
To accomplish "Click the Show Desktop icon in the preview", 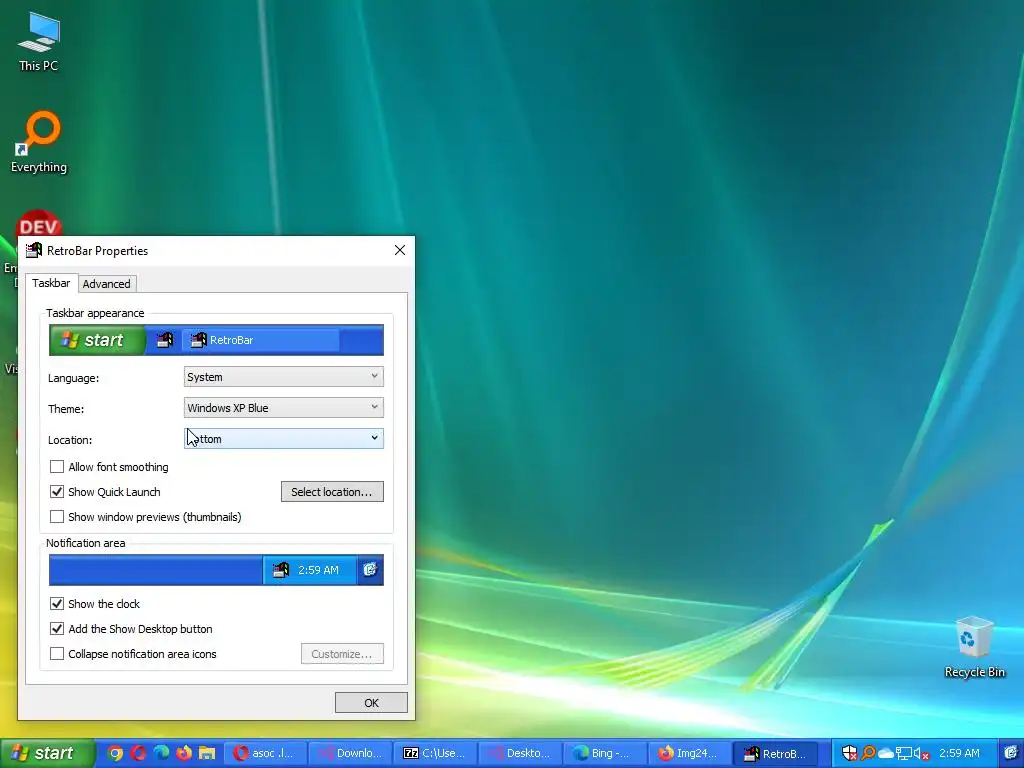I will coord(370,569).
